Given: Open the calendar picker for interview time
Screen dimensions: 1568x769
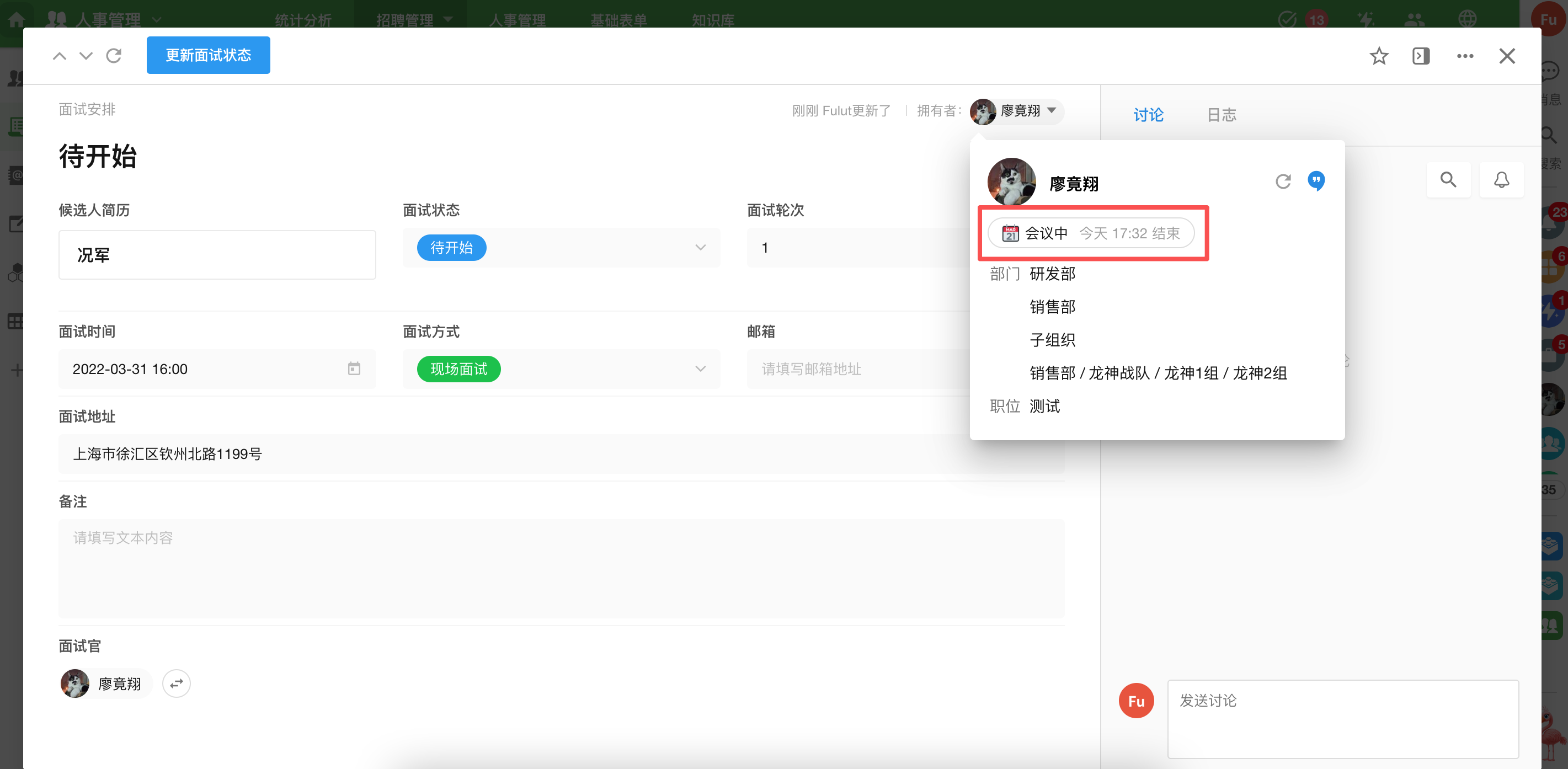Looking at the screenshot, I should point(354,369).
